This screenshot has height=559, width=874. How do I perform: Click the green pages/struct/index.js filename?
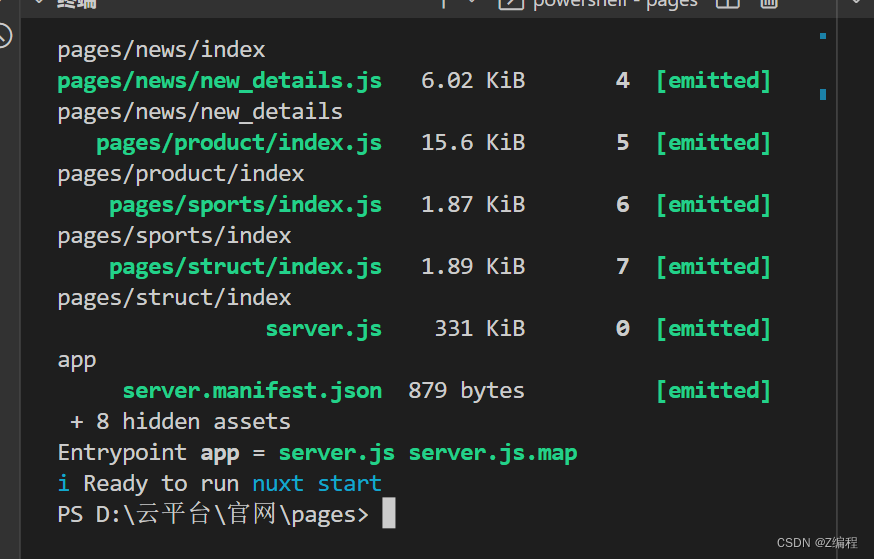click(x=245, y=267)
